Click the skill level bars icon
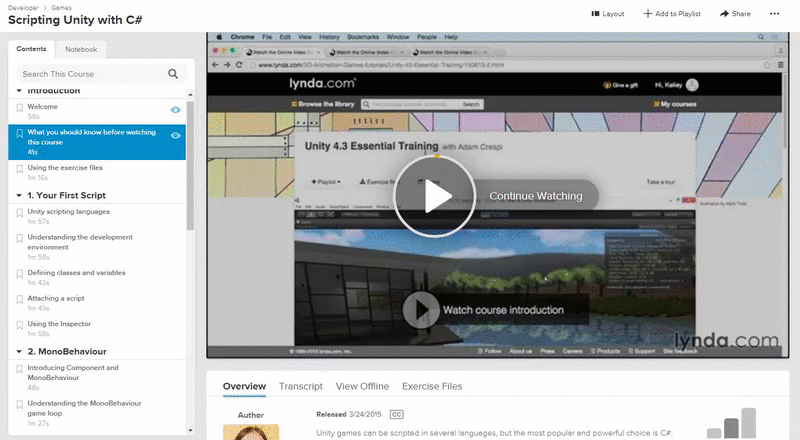The width and height of the screenshot is (800, 440). coord(731,423)
